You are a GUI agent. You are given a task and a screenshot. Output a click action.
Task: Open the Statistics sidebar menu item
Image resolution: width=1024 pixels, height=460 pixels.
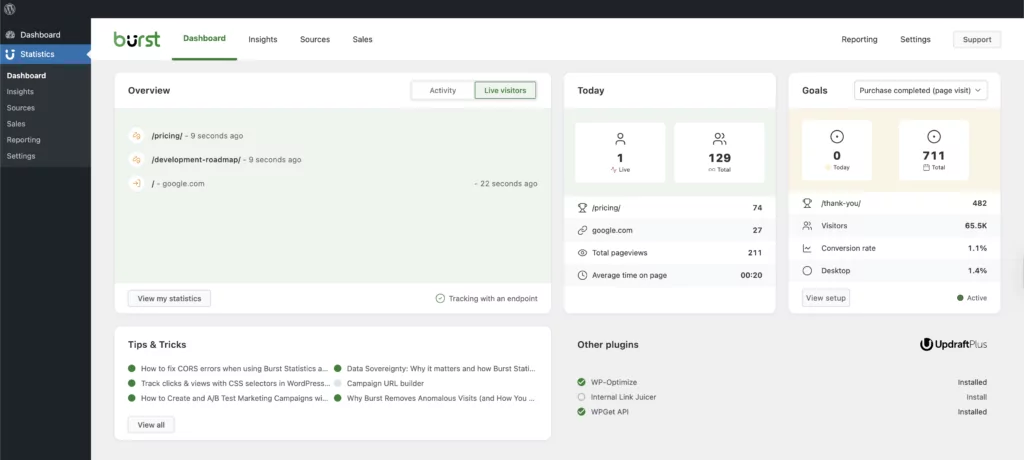(x=46, y=54)
